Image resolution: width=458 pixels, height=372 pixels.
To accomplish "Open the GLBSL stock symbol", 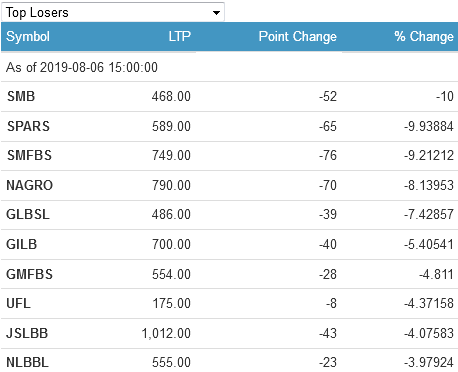I will click(28, 214).
